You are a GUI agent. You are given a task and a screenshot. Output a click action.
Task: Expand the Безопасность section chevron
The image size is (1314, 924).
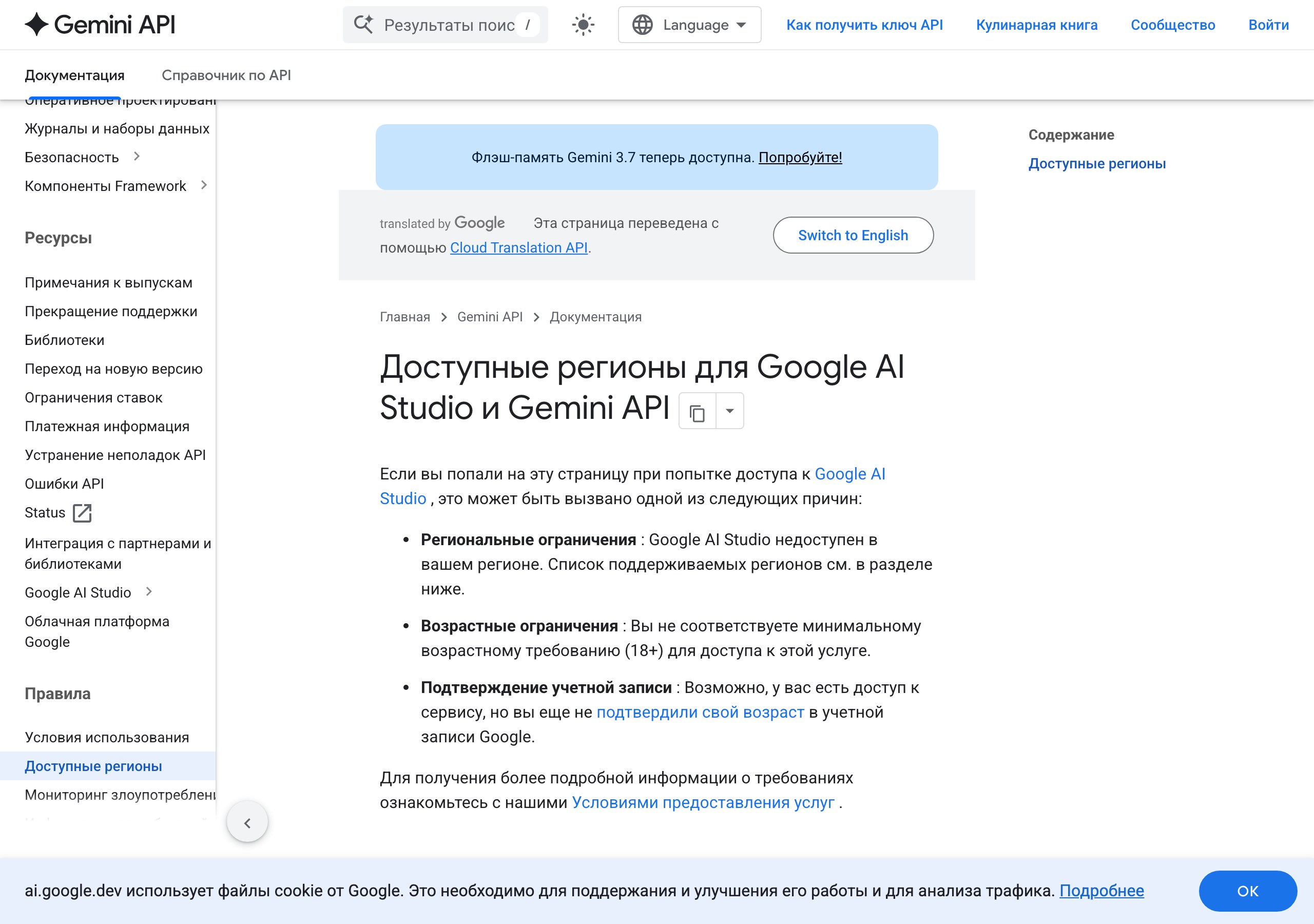tap(137, 156)
